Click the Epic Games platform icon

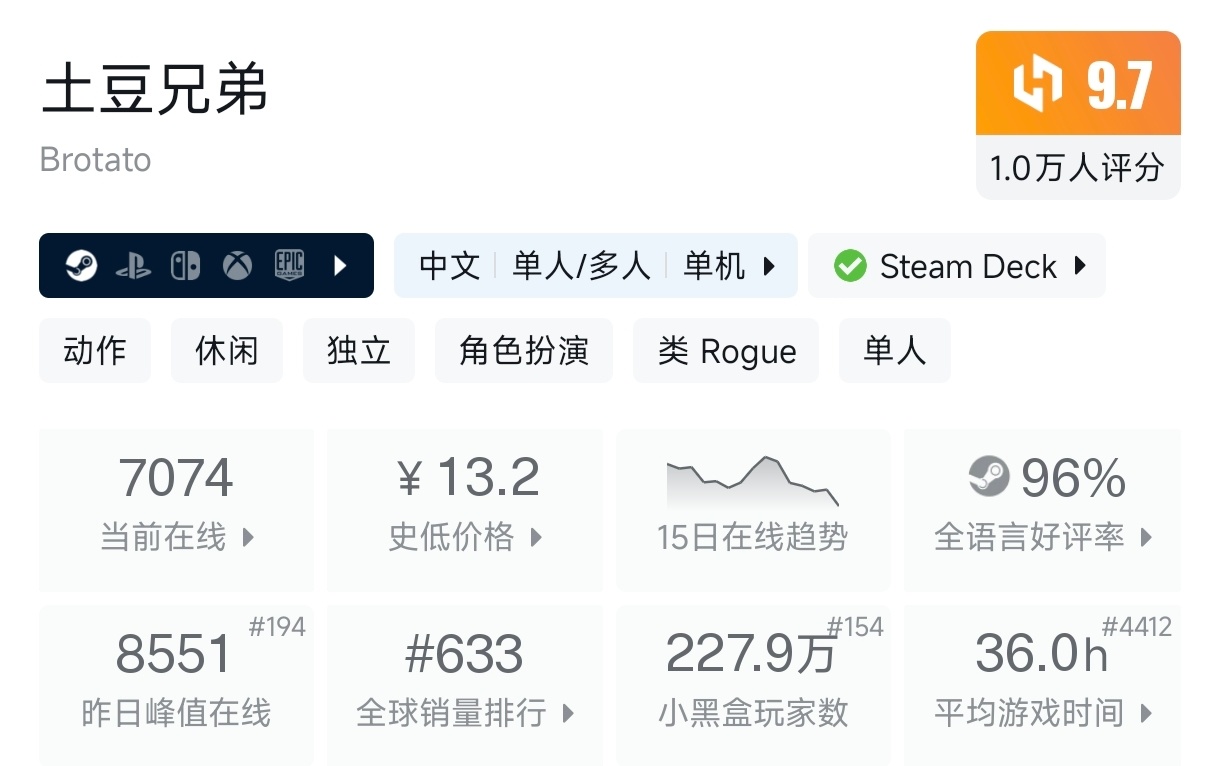point(289,266)
